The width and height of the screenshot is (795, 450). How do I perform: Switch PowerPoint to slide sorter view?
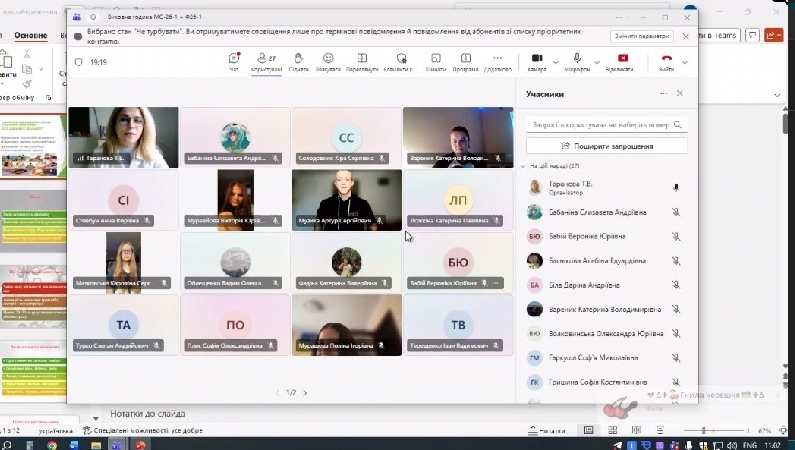coord(612,430)
